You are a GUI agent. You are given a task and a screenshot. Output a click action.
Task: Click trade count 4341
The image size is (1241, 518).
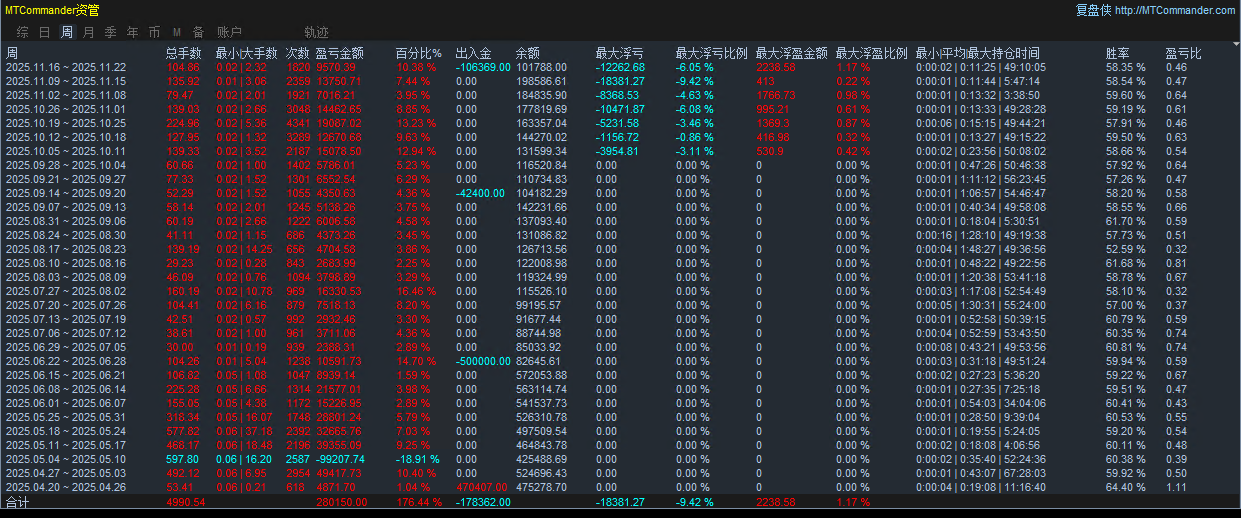coord(298,123)
